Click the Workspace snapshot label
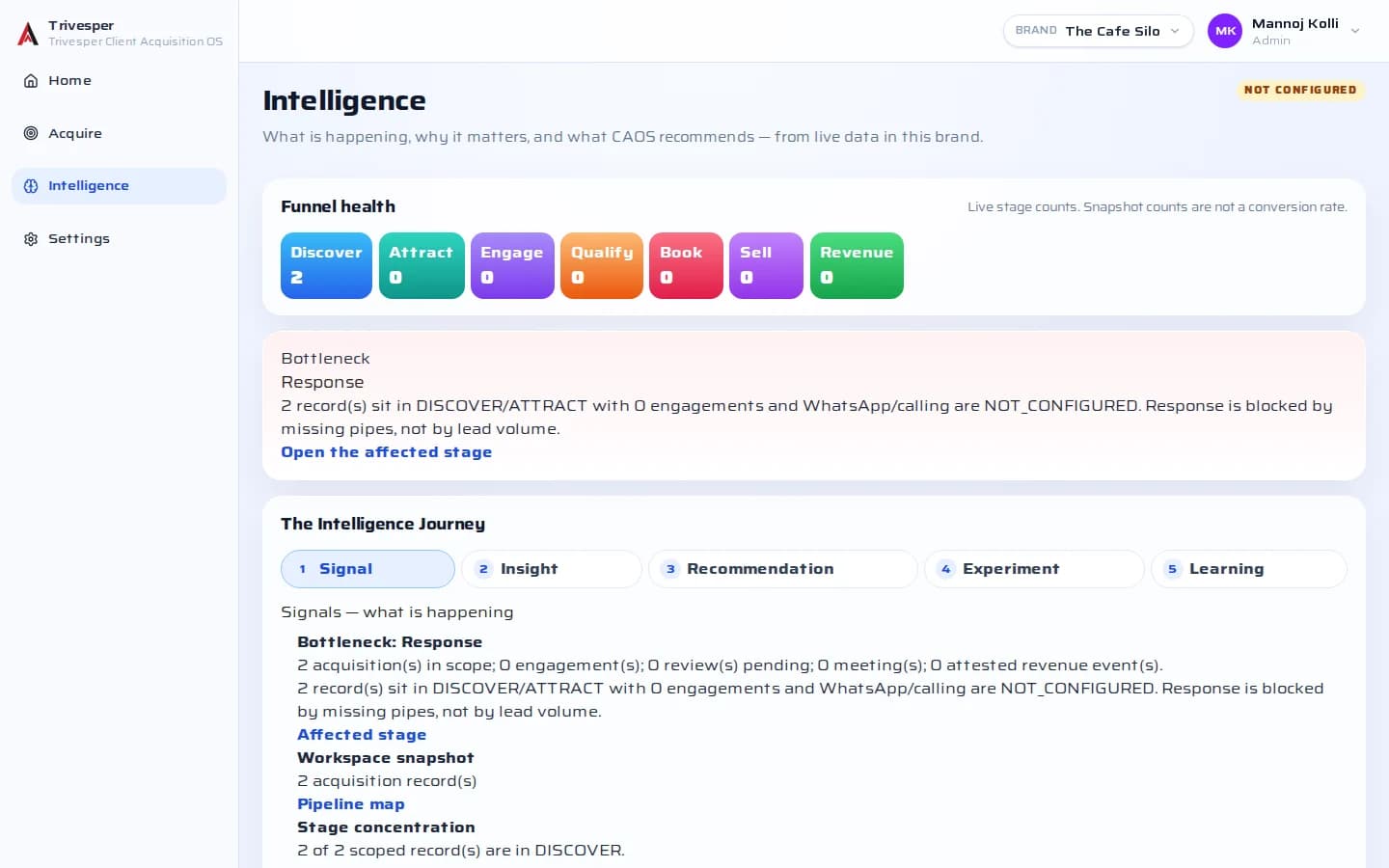Image resolution: width=1389 pixels, height=868 pixels. pyautogui.click(x=386, y=758)
